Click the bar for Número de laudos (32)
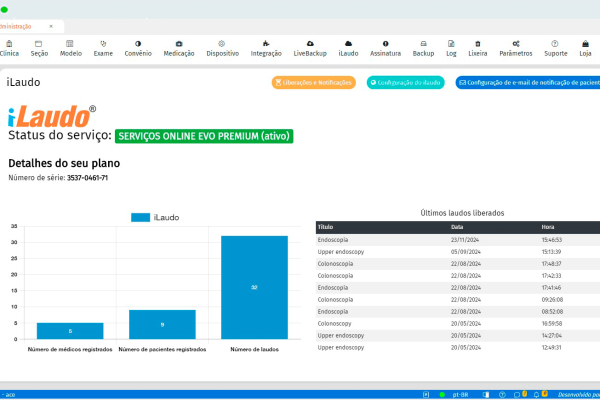Viewport: 600px width, 400px height. (254, 287)
